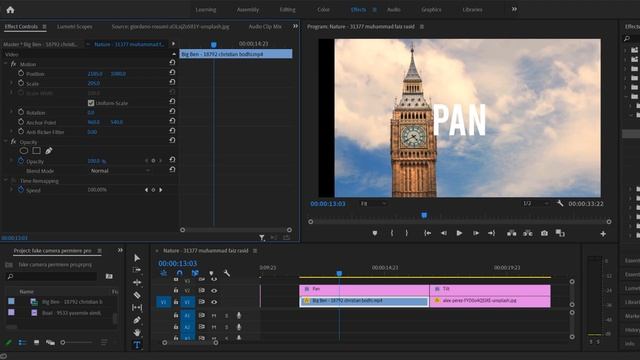This screenshot has width=640, height=360.
Task: Click the Extract button
Action: coord(528,233)
